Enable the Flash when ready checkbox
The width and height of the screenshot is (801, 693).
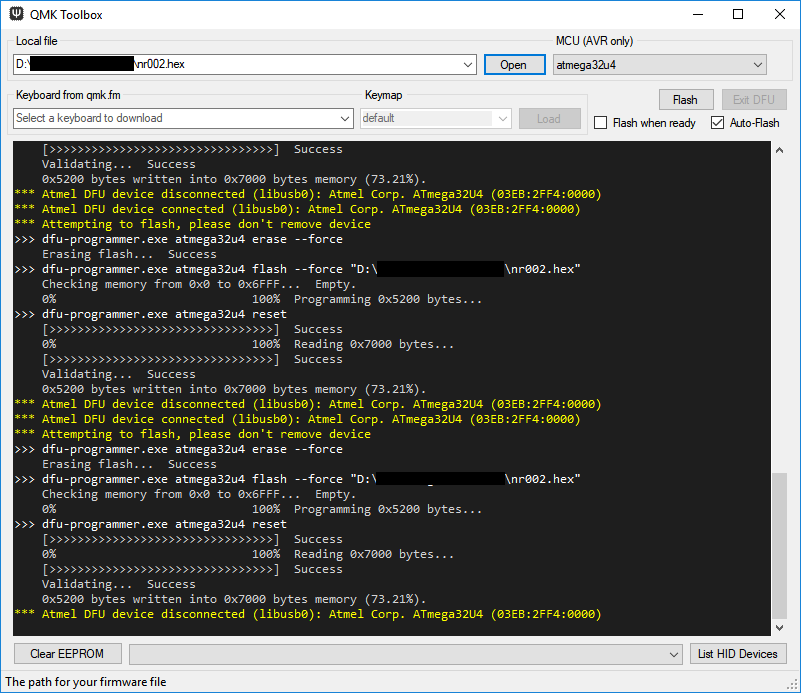(x=600, y=123)
